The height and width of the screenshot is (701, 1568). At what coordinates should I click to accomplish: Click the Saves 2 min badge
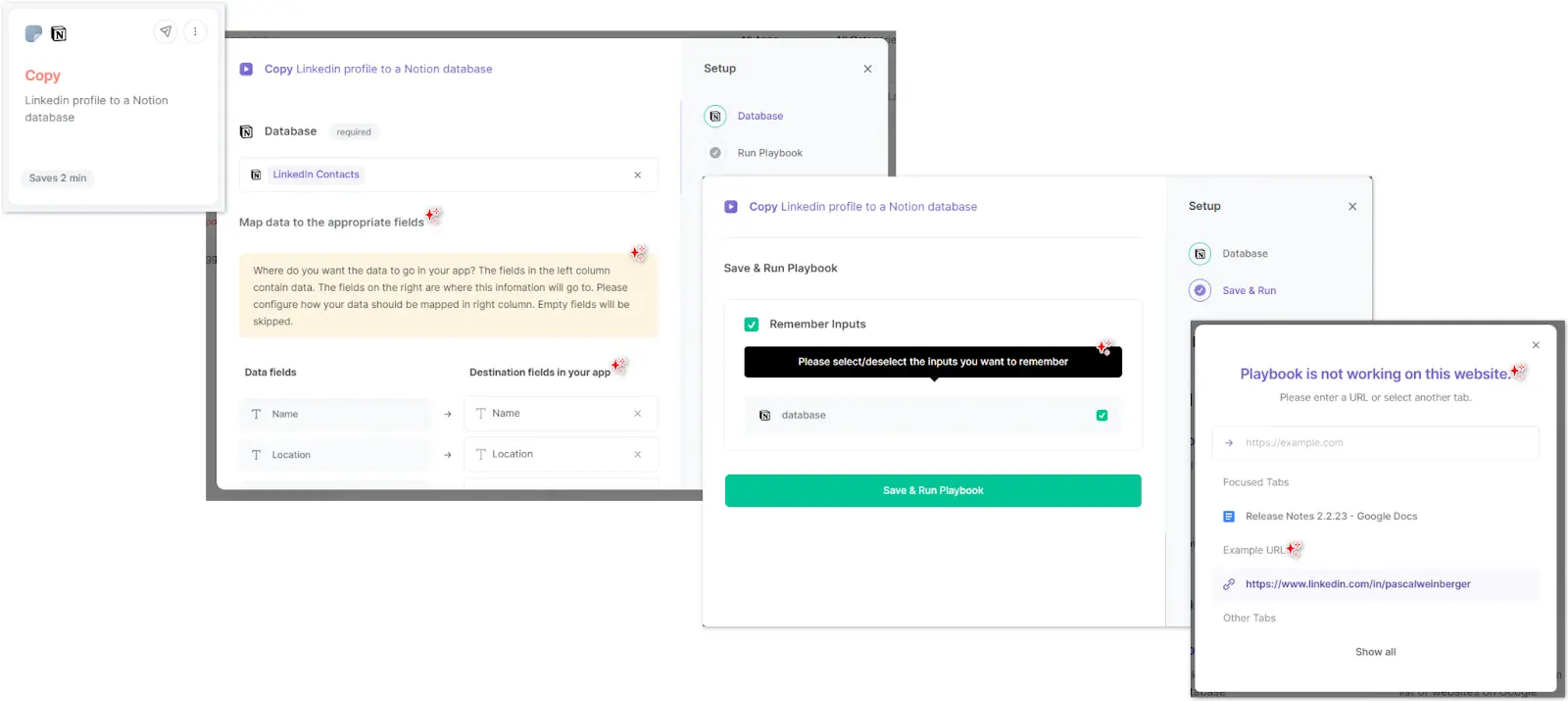58,178
